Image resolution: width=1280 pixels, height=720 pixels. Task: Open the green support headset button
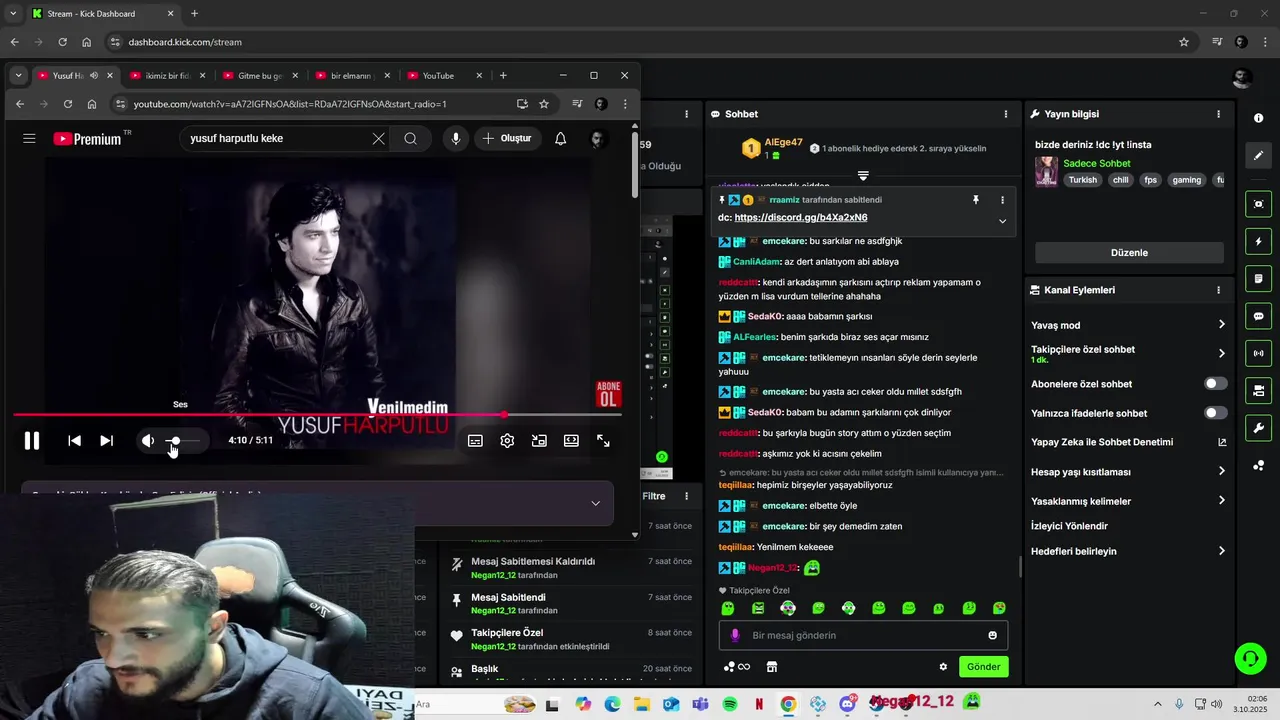(x=1250, y=658)
